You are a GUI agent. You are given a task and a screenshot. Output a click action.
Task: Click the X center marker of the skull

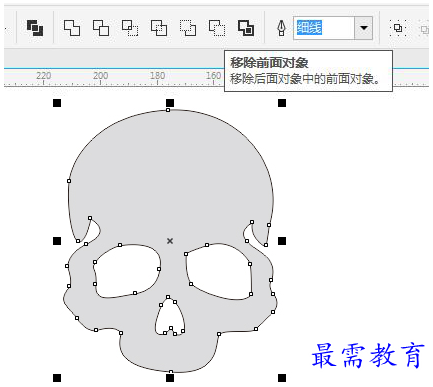170,241
